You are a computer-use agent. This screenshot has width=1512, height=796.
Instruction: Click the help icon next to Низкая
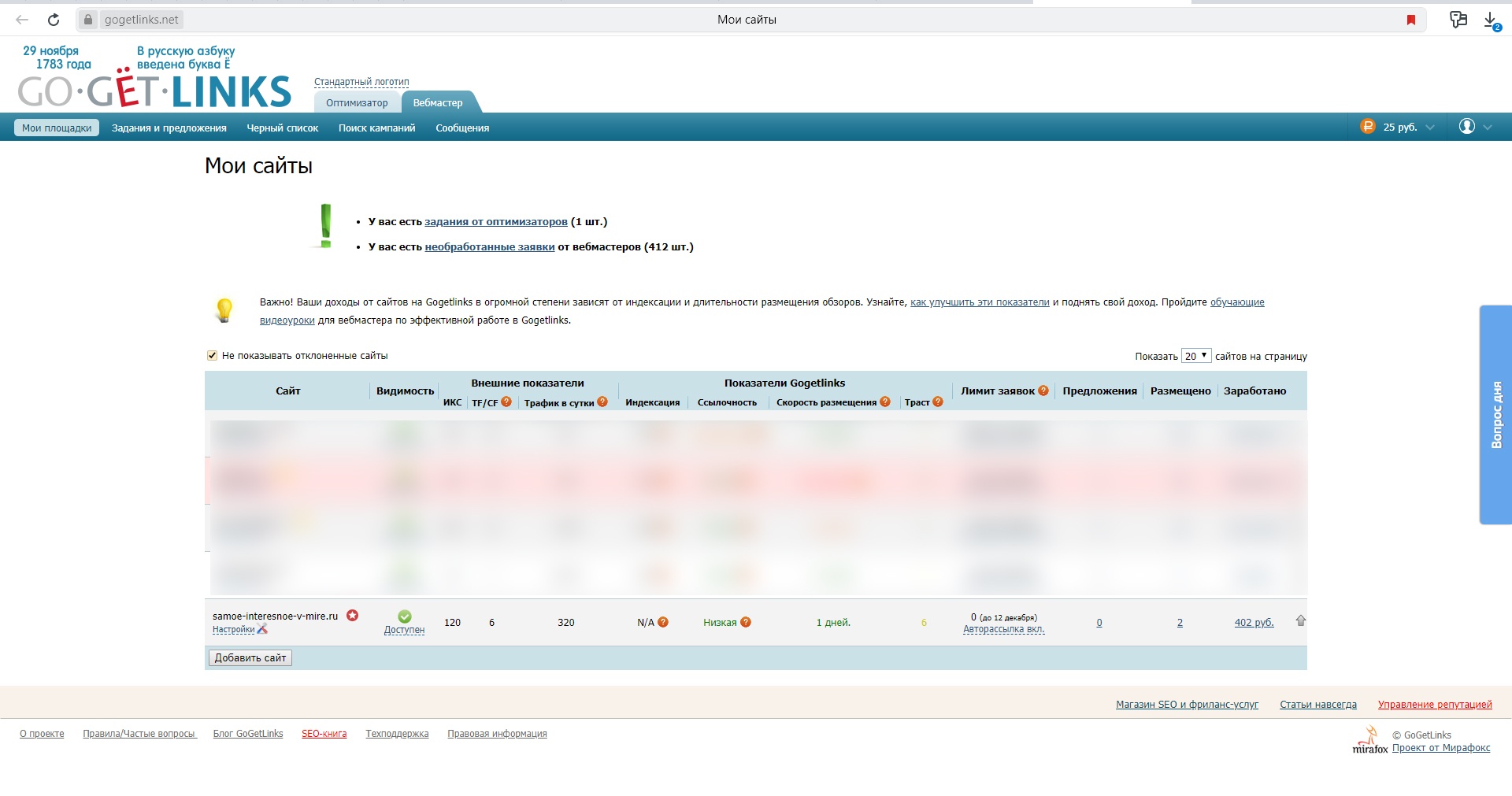(x=746, y=622)
